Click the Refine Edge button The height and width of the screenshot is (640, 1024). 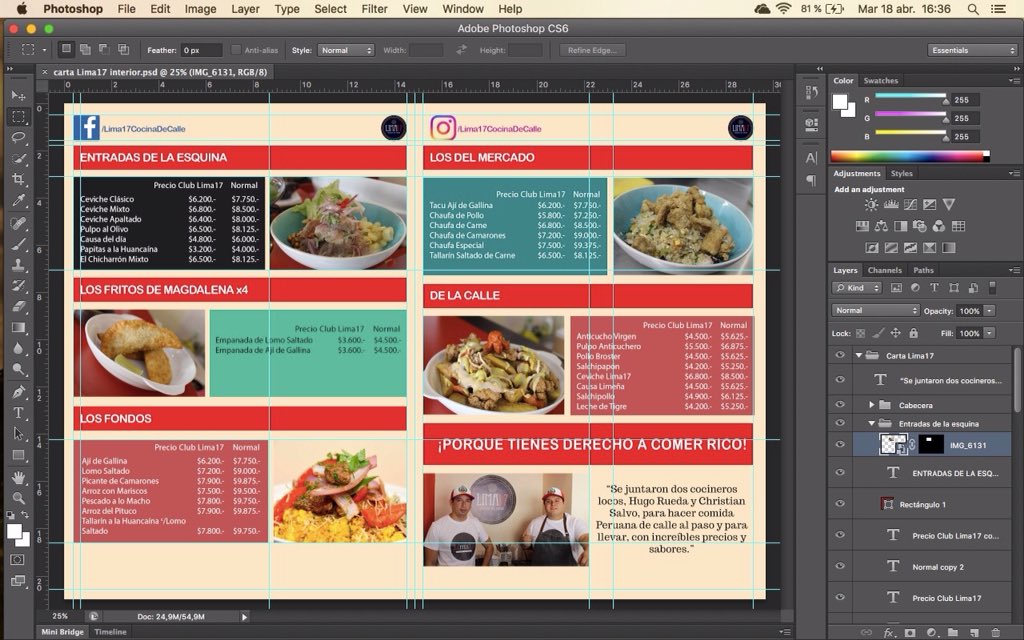(592, 50)
